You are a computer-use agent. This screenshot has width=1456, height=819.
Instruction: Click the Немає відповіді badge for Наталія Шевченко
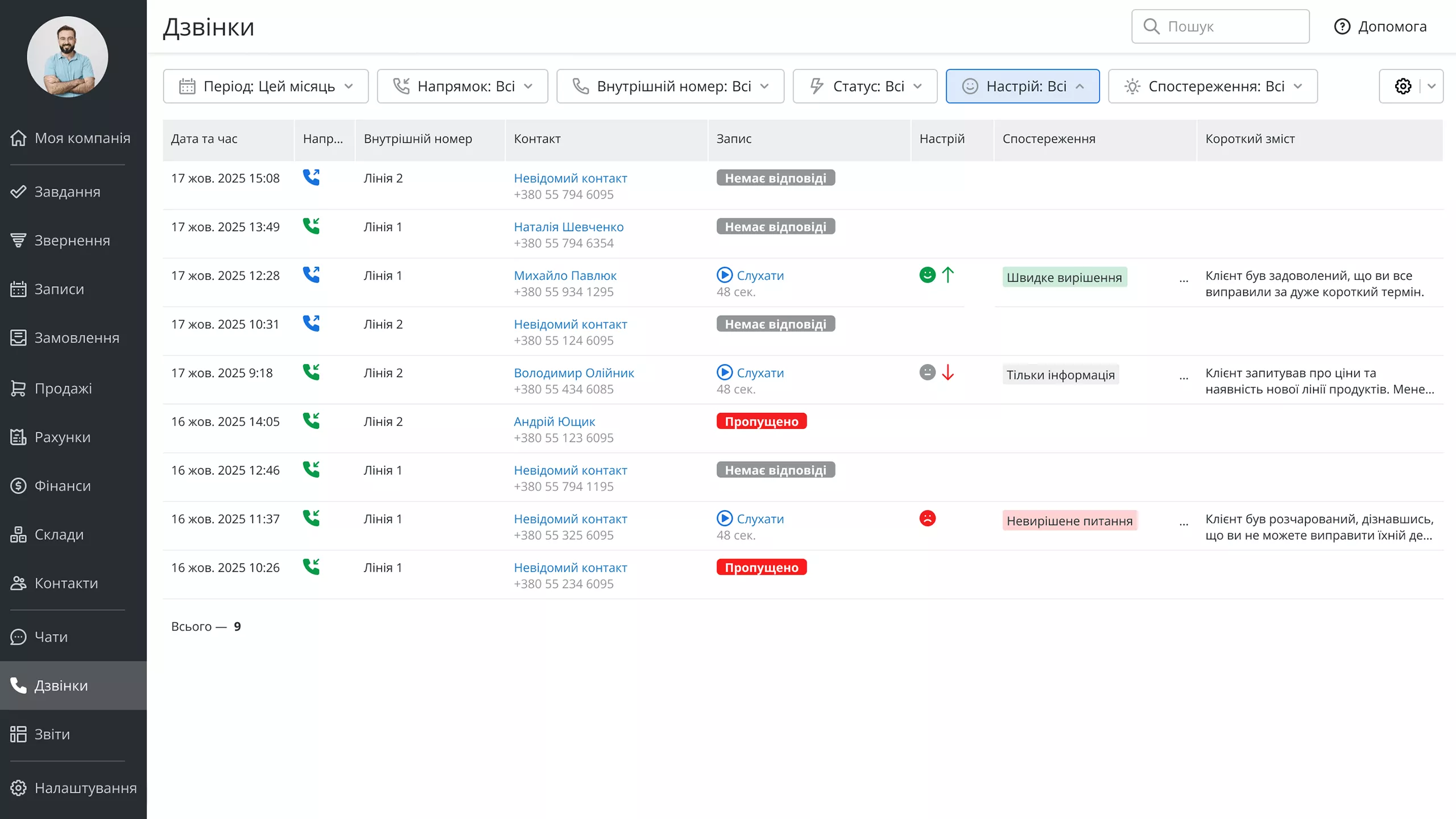(776, 227)
